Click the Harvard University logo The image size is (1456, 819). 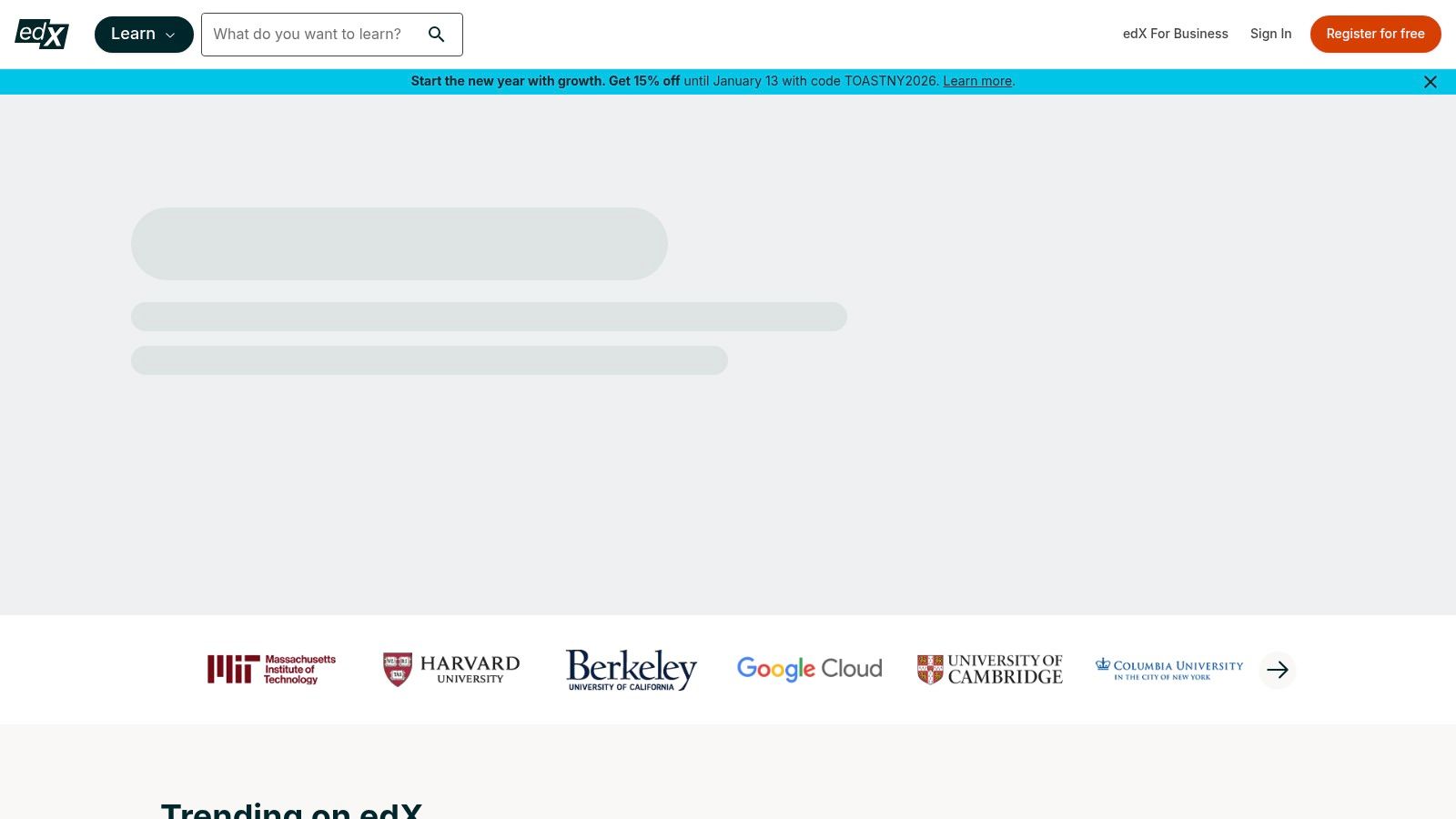point(450,669)
